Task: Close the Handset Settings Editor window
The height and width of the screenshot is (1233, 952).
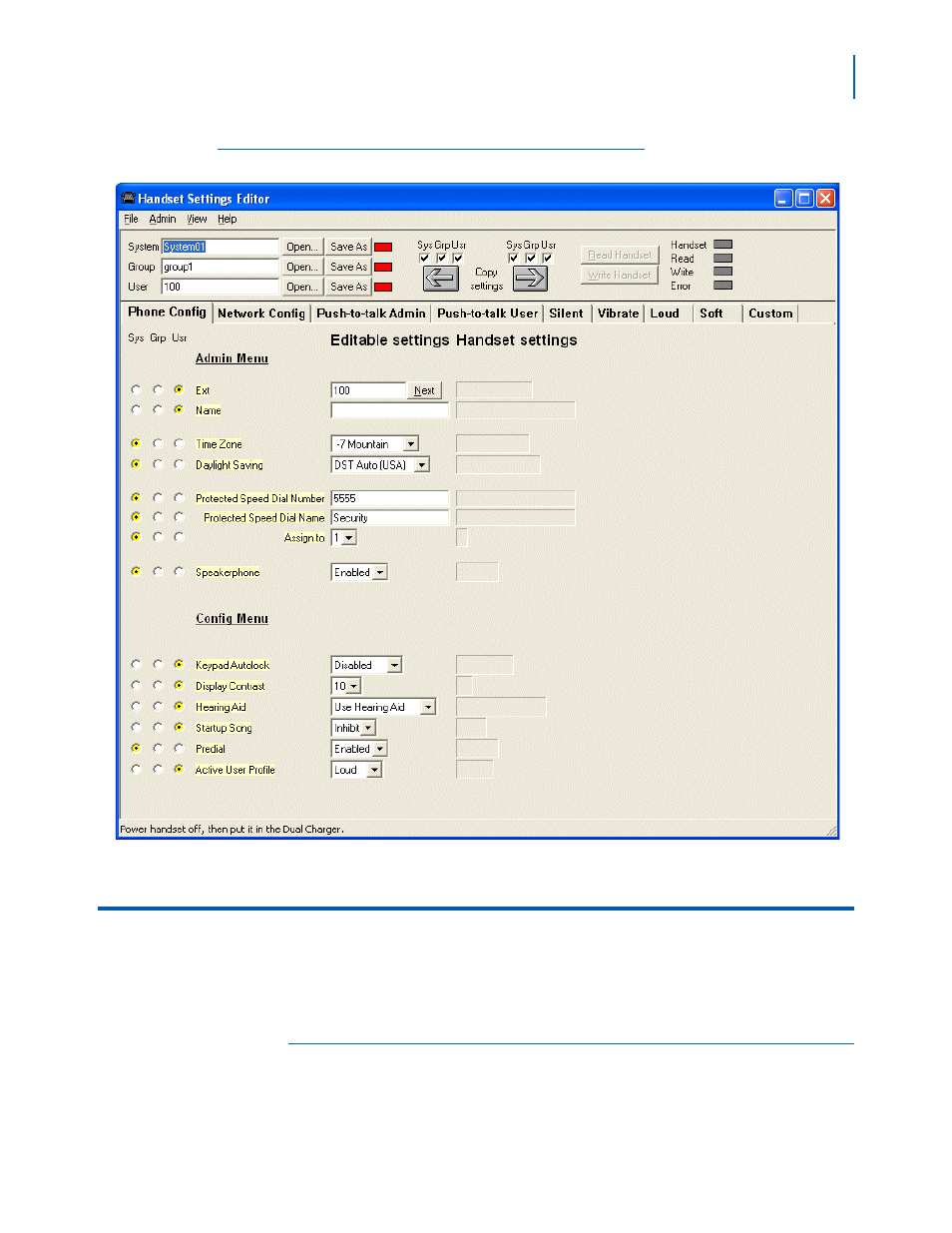Action: pos(825,198)
